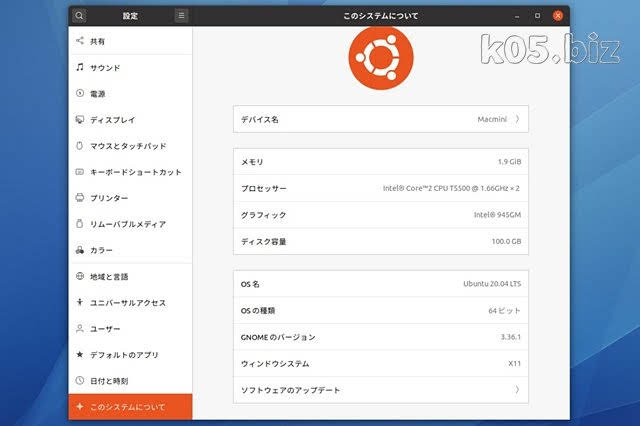Click the mouse icon for マウスとタッチパッド

coord(80,145)
